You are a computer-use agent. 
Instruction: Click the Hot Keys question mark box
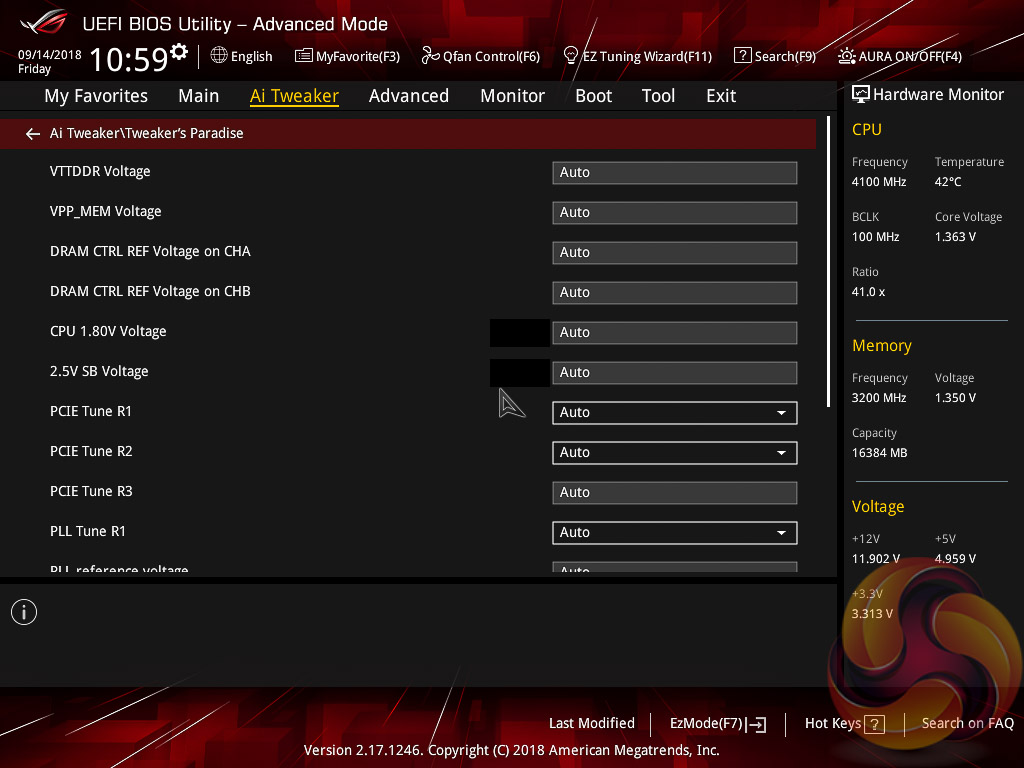874,724
